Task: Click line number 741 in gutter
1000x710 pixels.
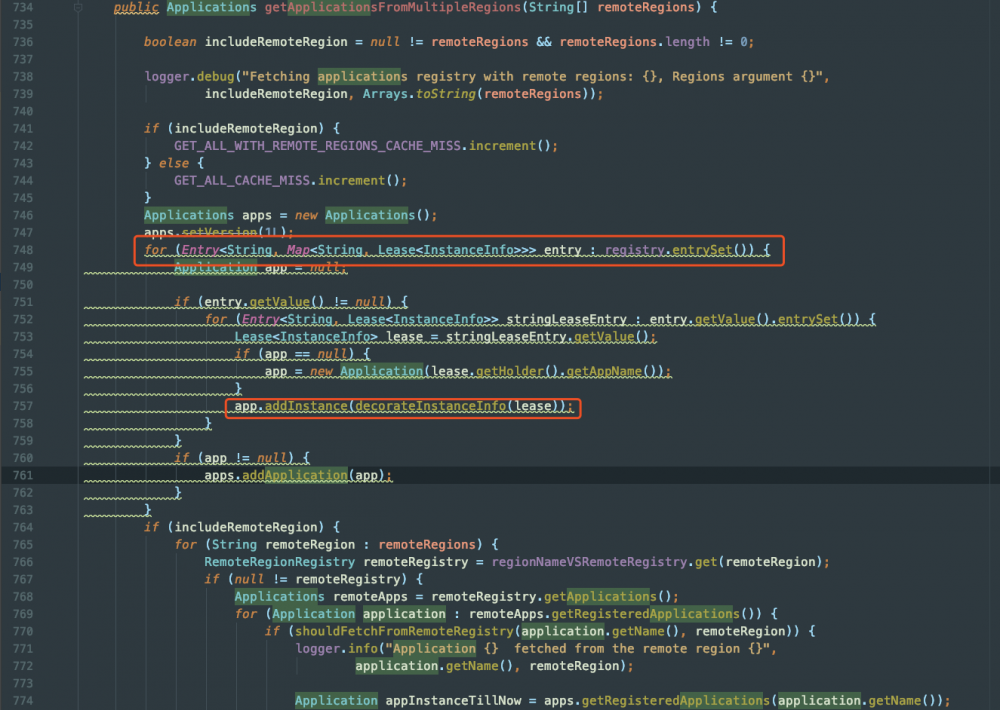Action: (22, 129)
